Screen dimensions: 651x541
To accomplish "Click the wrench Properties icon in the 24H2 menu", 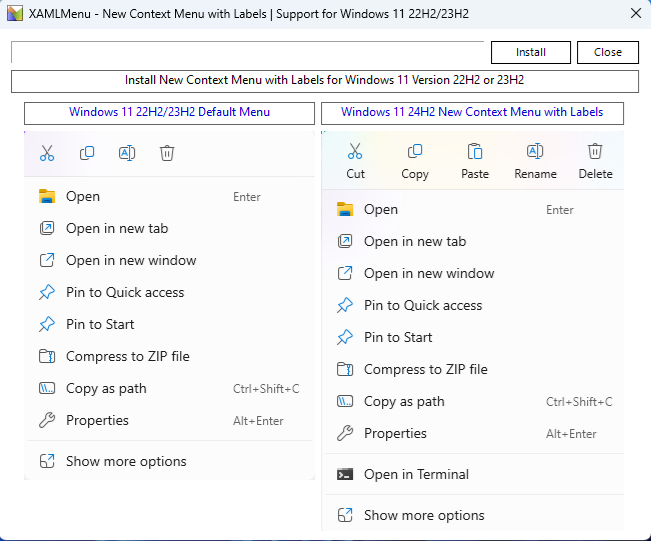I will tap(345, 433).
